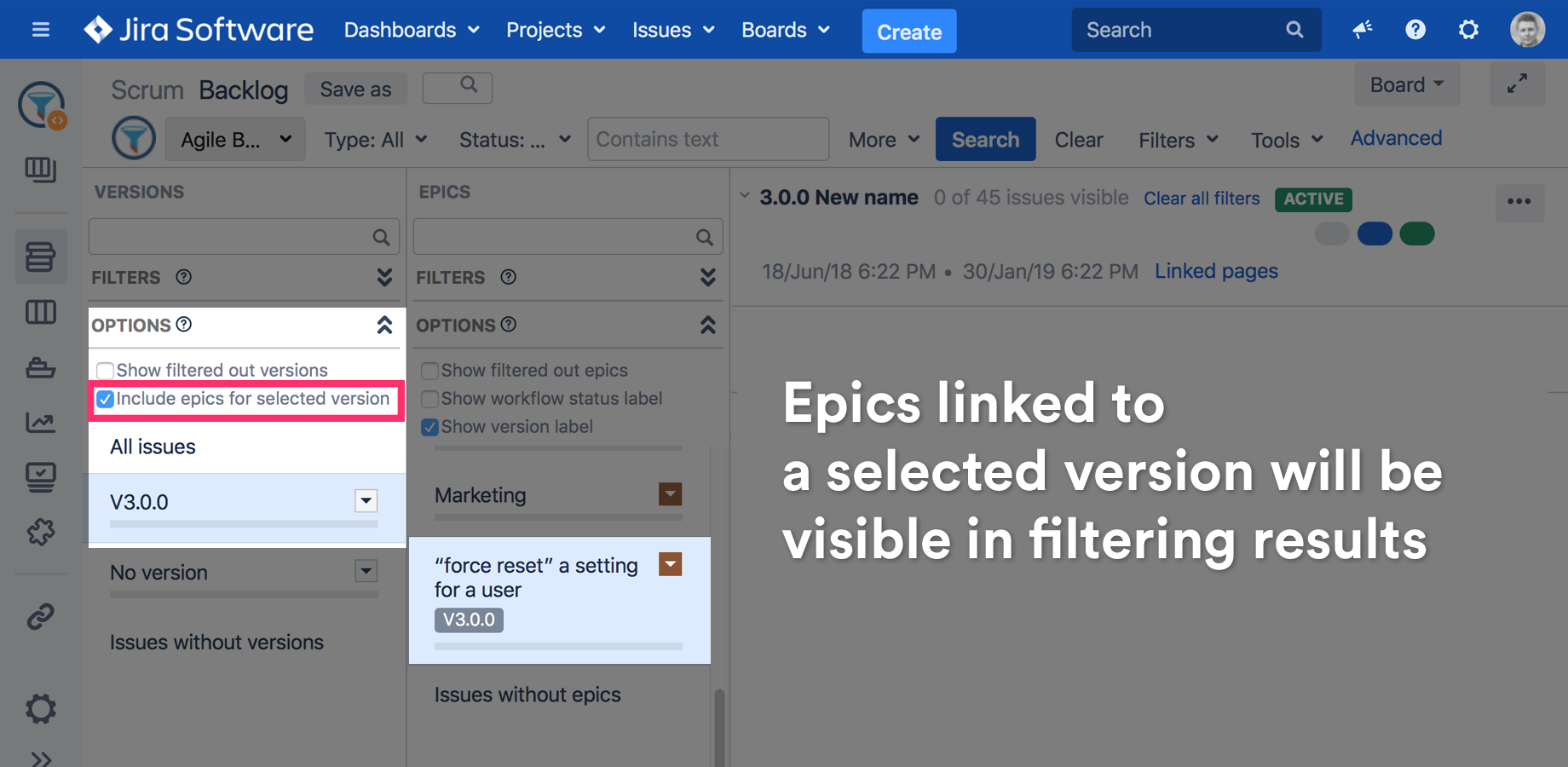The height and width of the screenshot is (767, 1568).
Task: Open the Jira settings gear in header
Action: pos(1467,30)
